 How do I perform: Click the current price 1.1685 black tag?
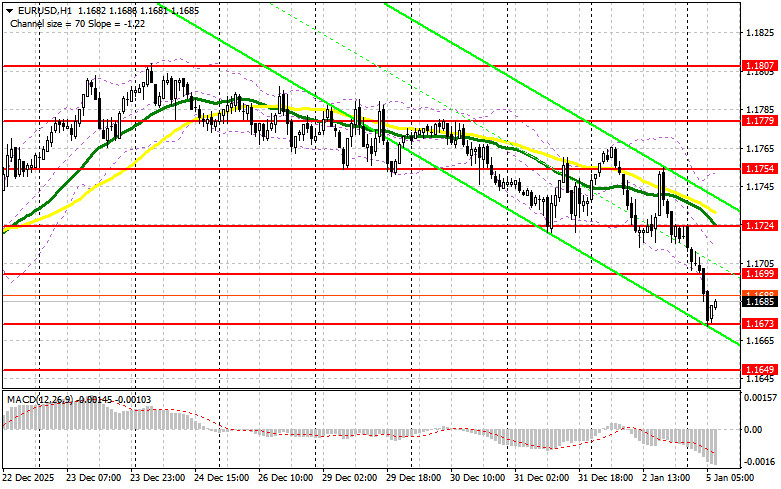[758, 300]
